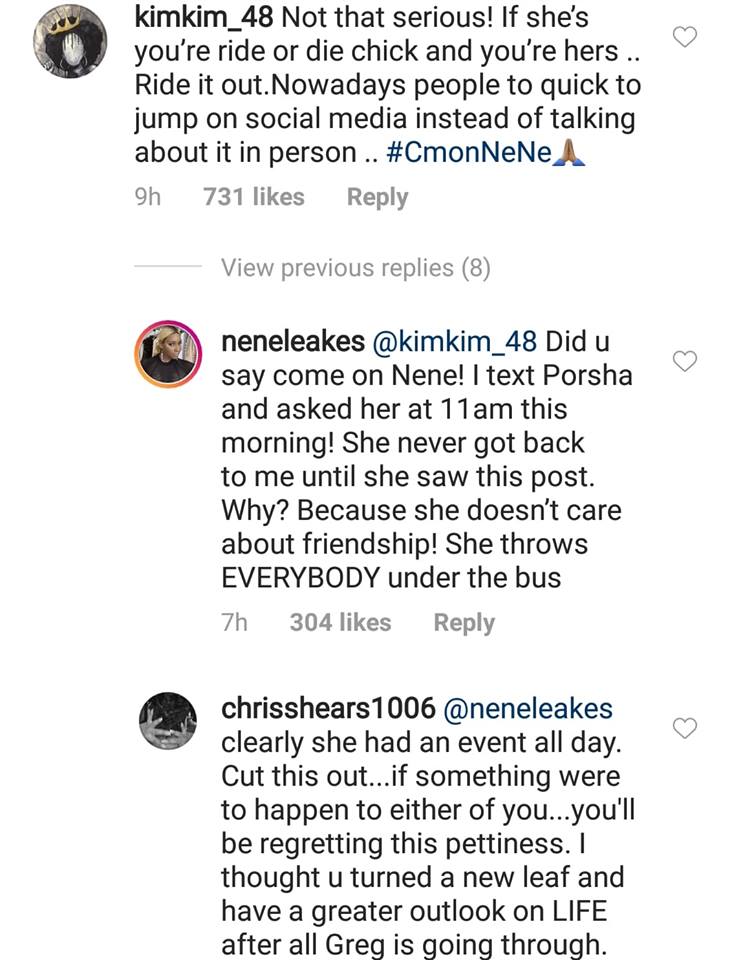The width and height of the screenshot is (743, 960).
Task: Open neneleakes' profile avatar
Action: pos(166,356)
